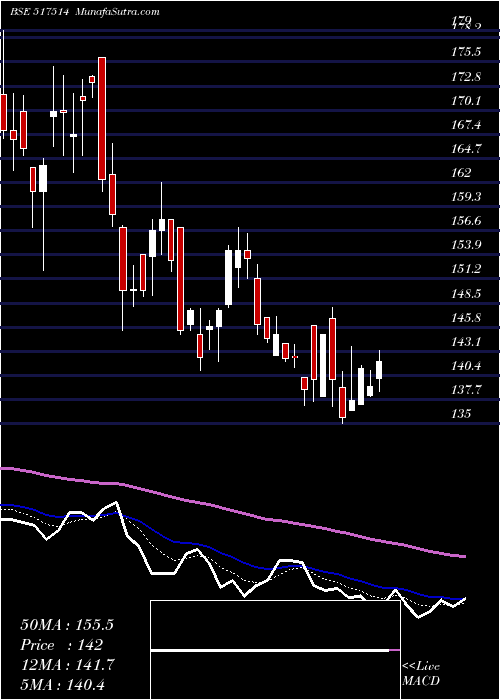Click the 5MA : 140.4 readout
Screen dimensions: 500x700
click(62, 685)
